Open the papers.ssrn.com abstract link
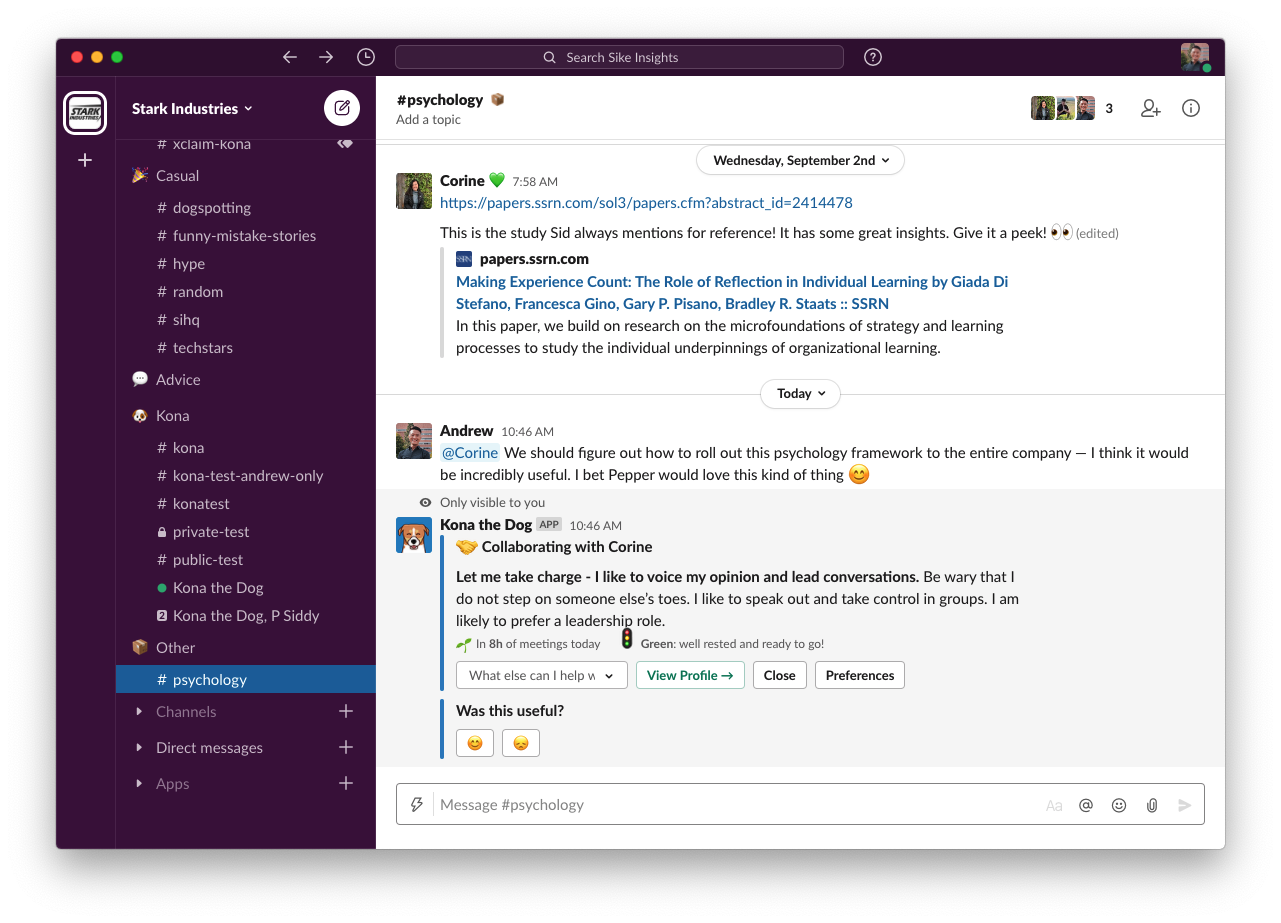Image resolution: width=1281 pixels, height=923 pixels. (646, 203)
